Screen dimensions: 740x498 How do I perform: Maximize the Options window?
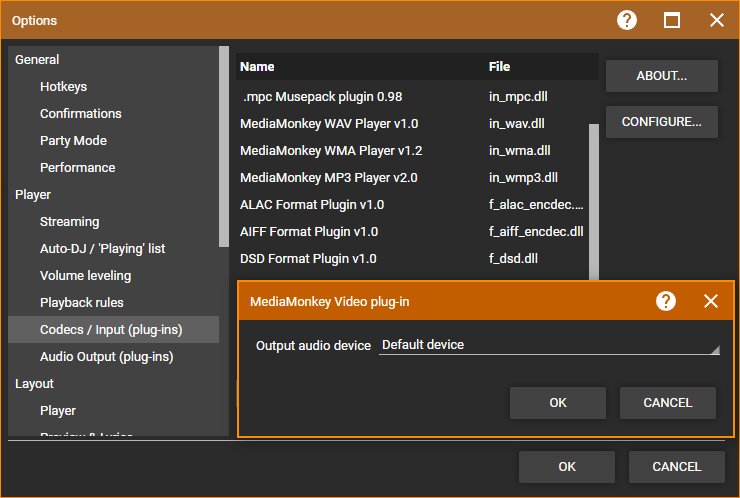[672, 20]
